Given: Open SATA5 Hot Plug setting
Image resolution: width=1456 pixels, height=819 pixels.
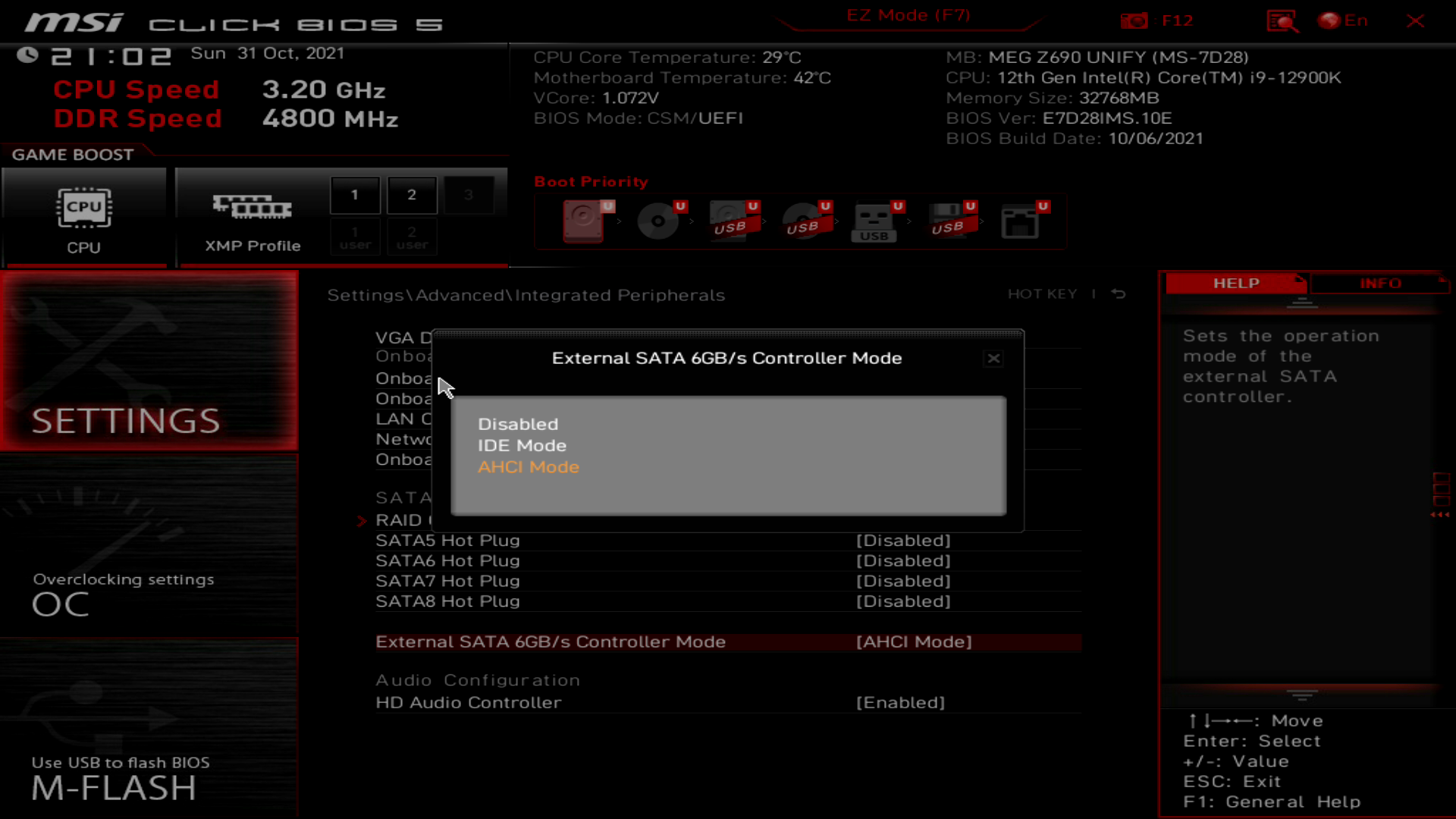Looking at the screenshot, I should pos(447,540).
